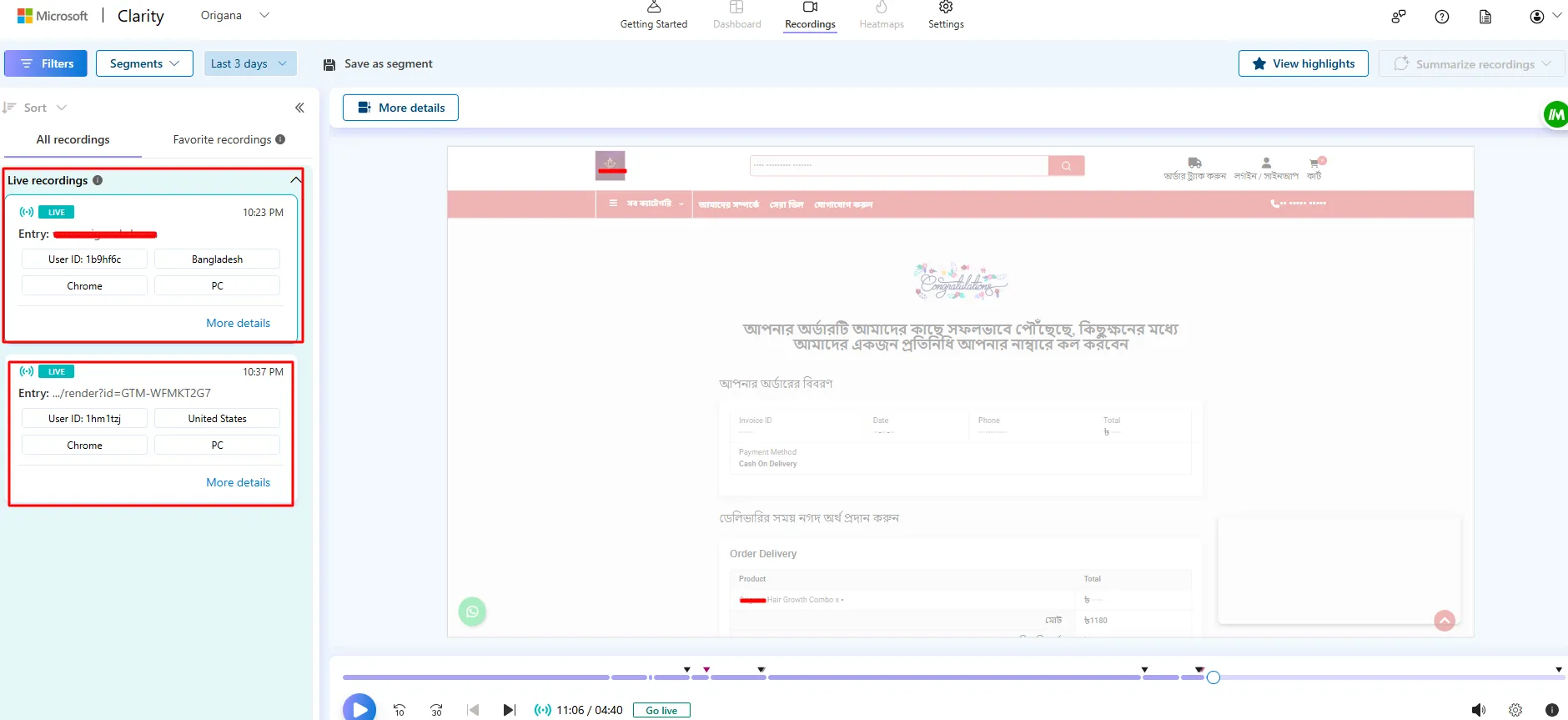Screen dimensions: 1568x720
Task: Collapse the recordings side panel
Action: pyautogui.click(x=299, y=108)
